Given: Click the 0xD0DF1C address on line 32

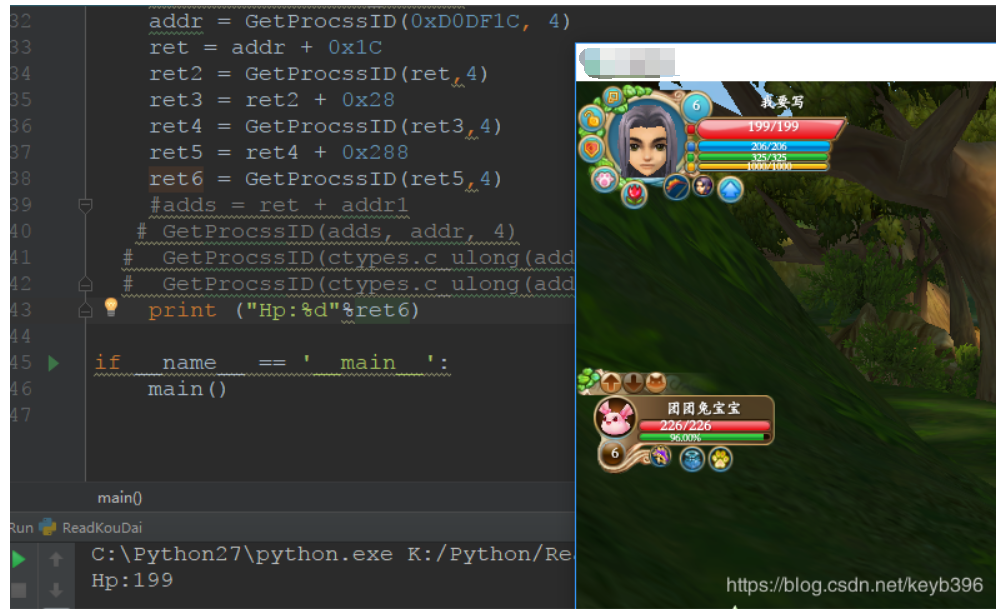Looking at the screenshot, I should point(465,22).
